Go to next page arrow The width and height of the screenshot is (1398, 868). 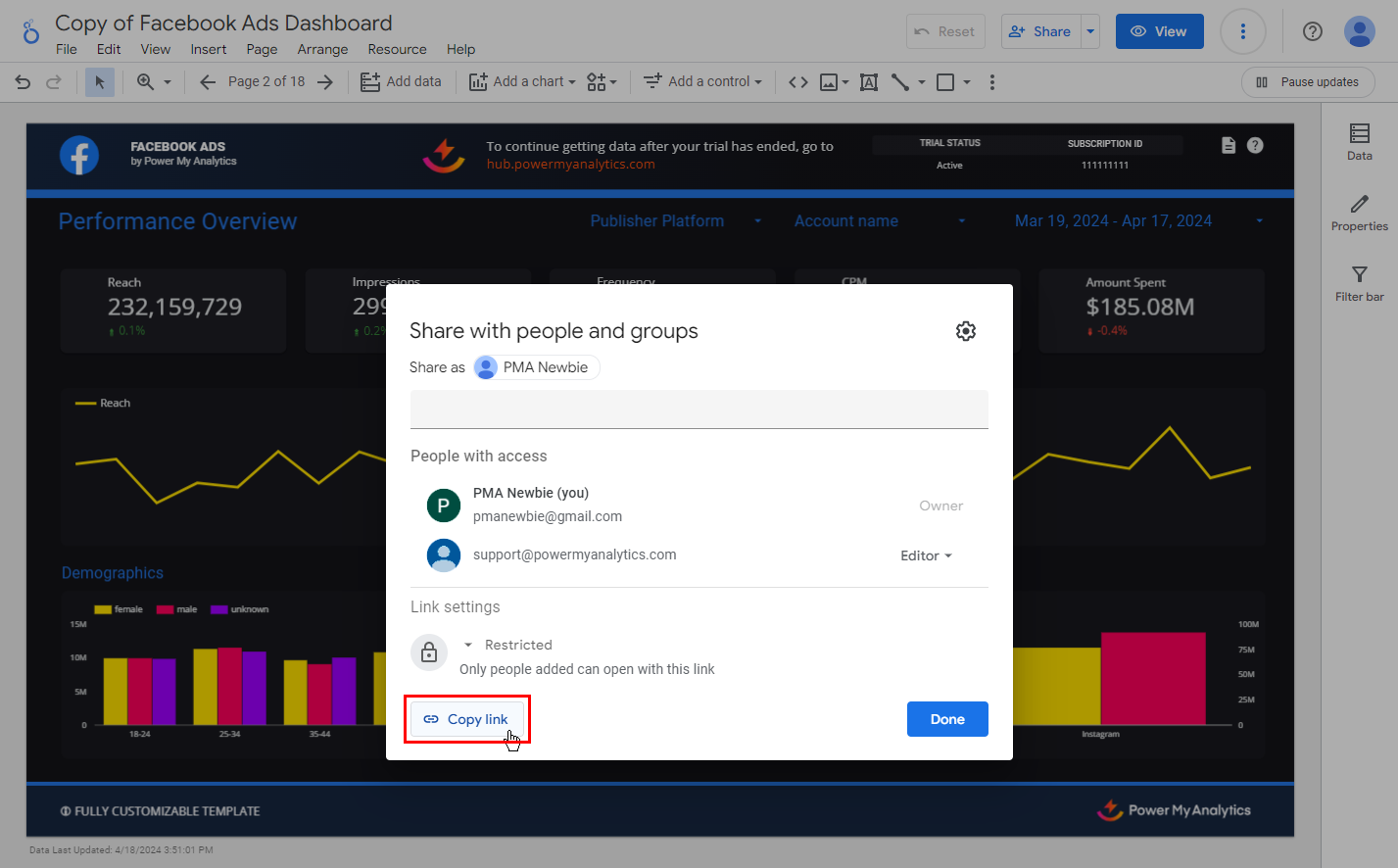325,82
